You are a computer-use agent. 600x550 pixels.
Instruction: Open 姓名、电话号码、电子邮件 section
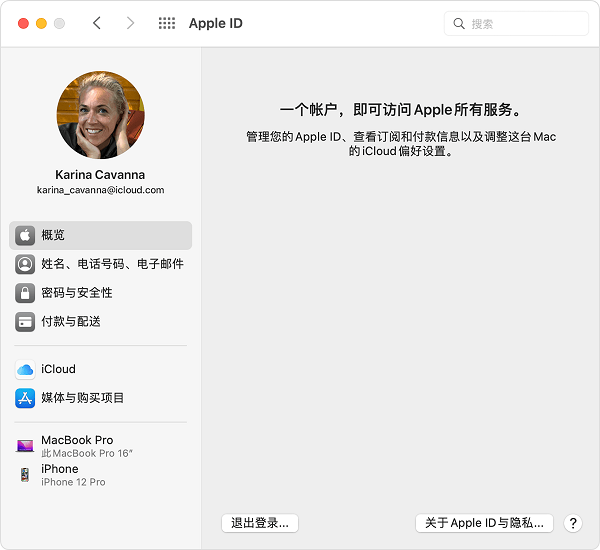click(x=101, y=264)
